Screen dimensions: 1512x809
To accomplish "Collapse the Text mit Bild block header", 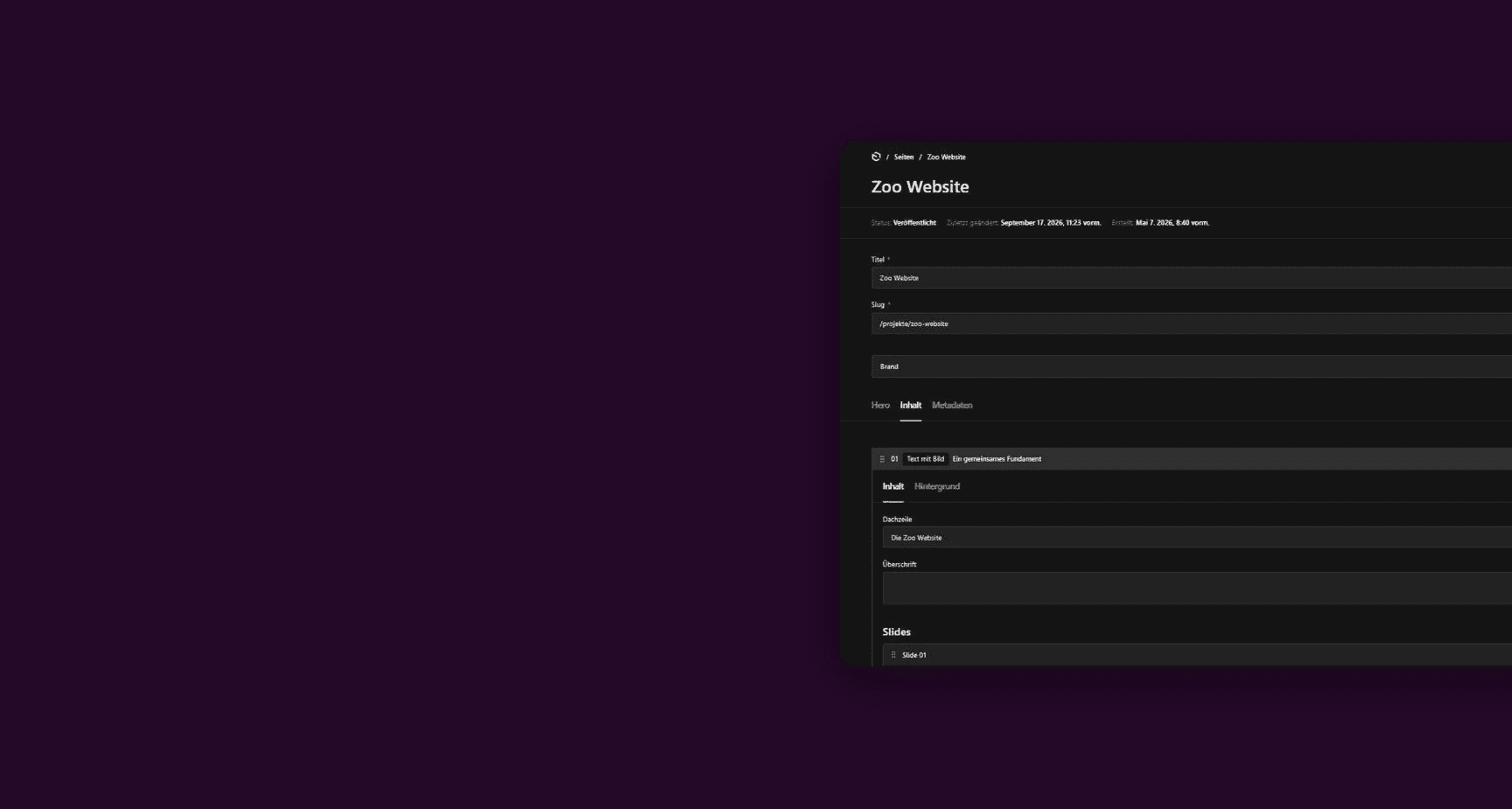I will coord(1192,459).
